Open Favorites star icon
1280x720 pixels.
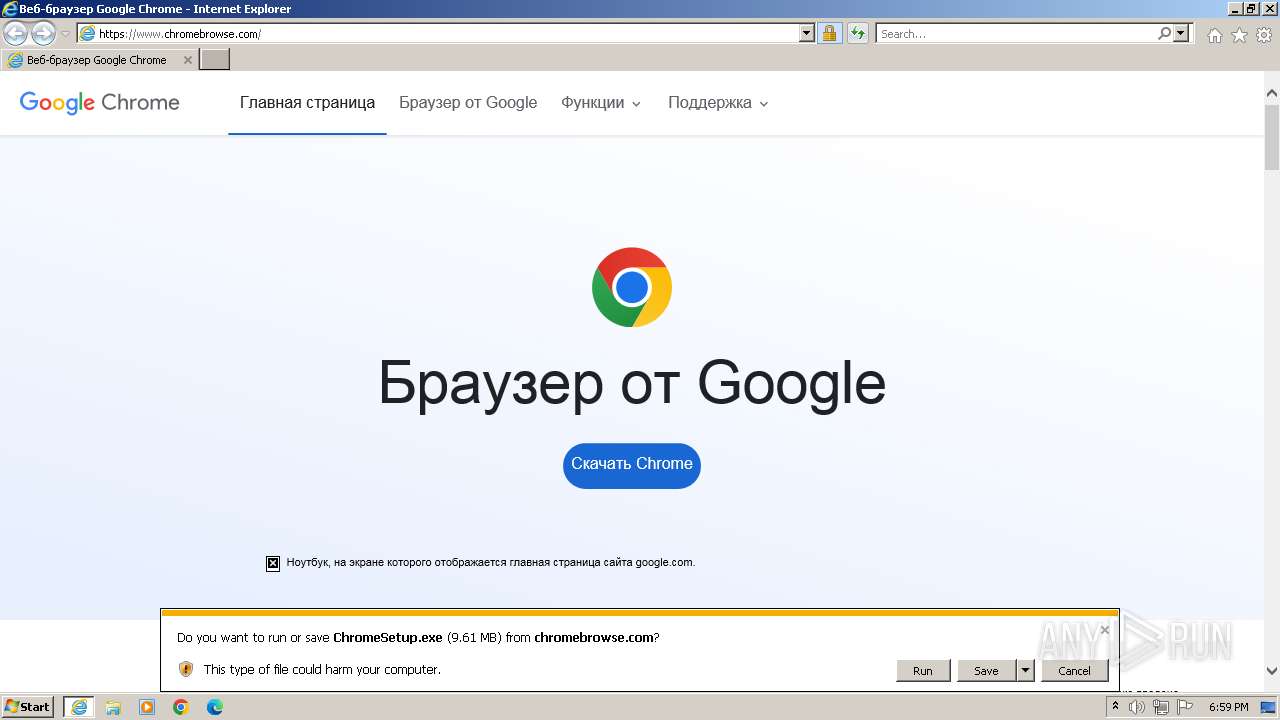click(1239, 35)
